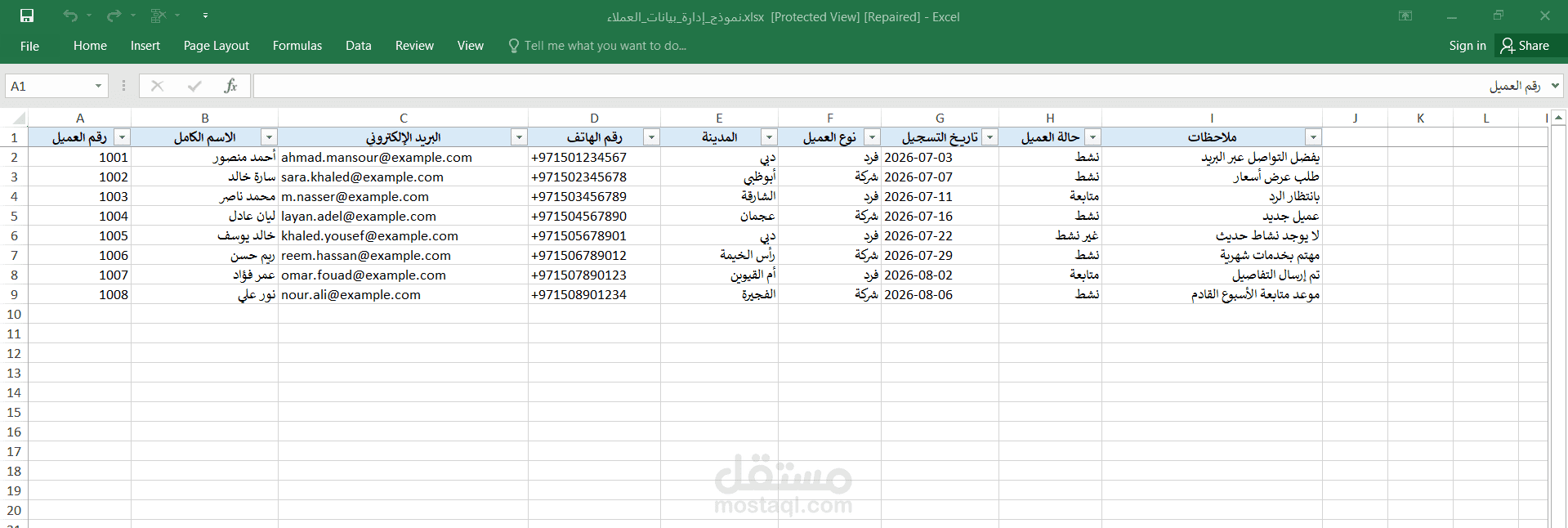Select row 5 header
The image size is (1568, 528).
click(14, 216)
